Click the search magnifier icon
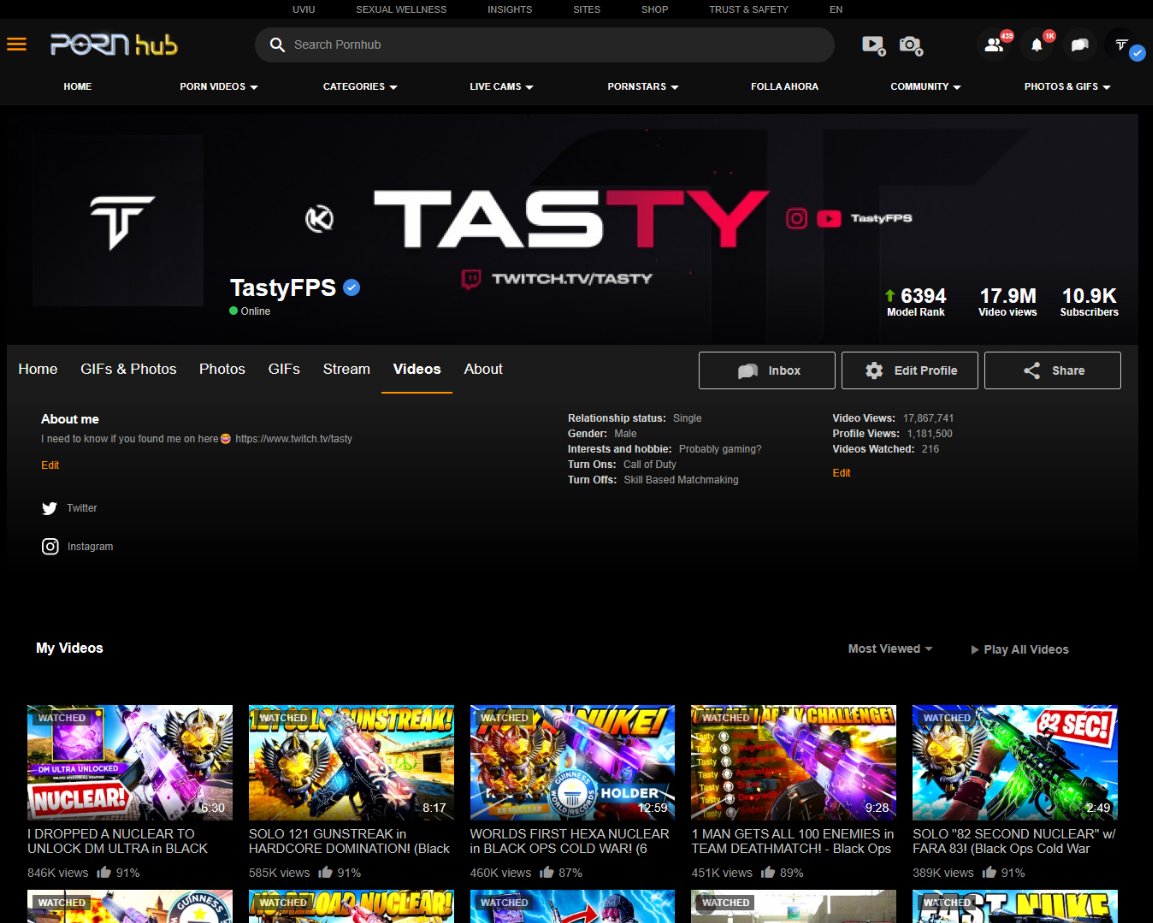This screenshot has height=923, width=1153. tap(277, 45)
